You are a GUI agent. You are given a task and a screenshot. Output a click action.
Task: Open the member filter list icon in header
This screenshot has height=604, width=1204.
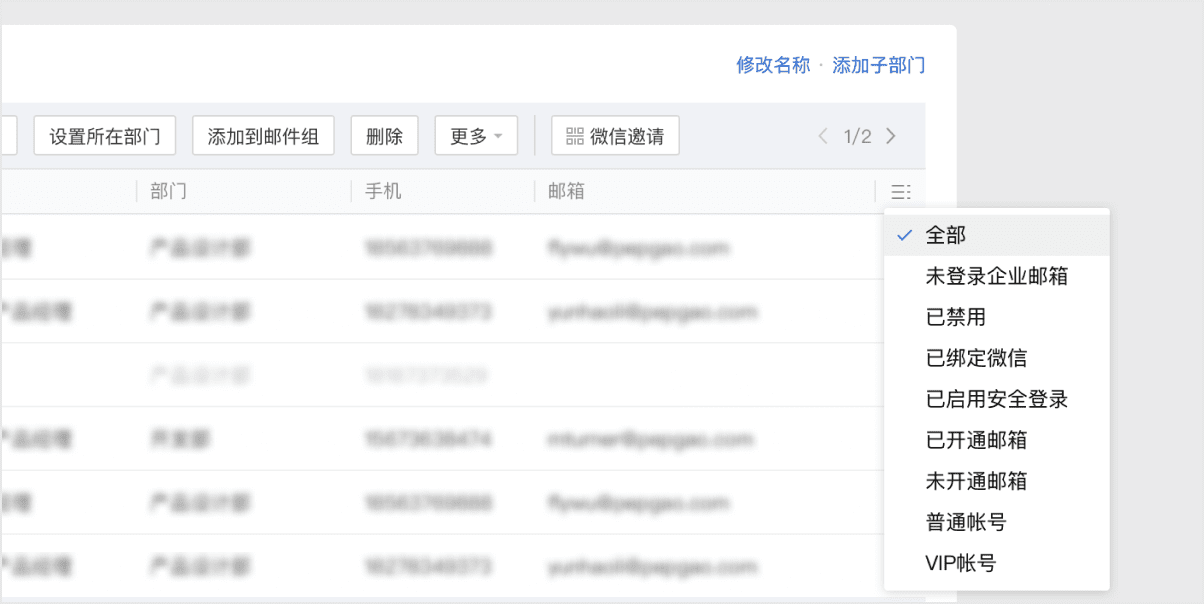901,191
